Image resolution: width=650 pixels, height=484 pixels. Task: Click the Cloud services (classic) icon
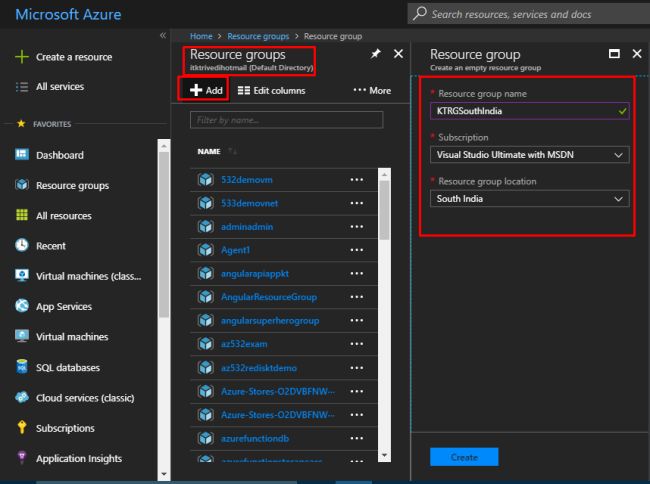point(22,397)
